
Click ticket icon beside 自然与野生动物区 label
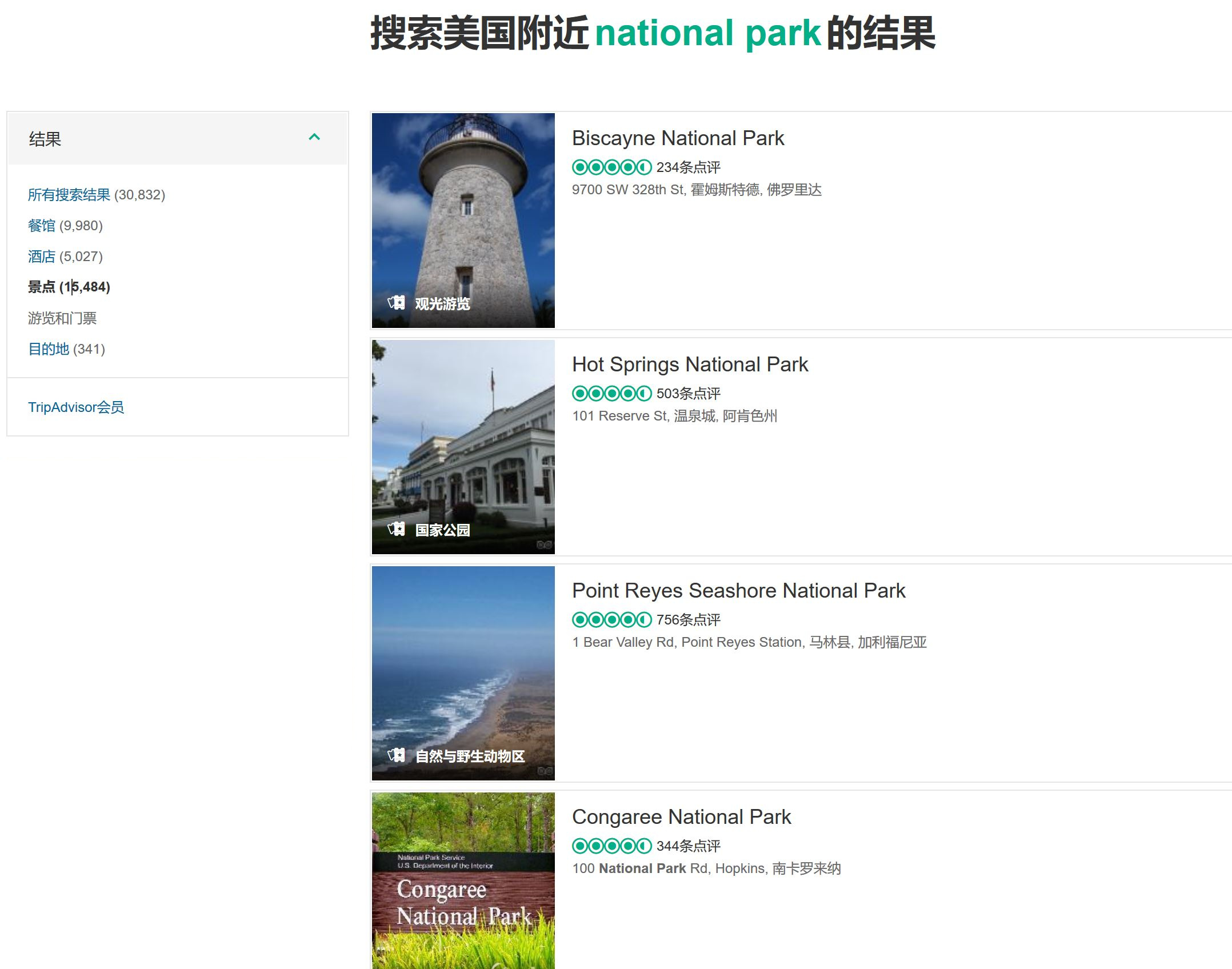tap(396, 755)
